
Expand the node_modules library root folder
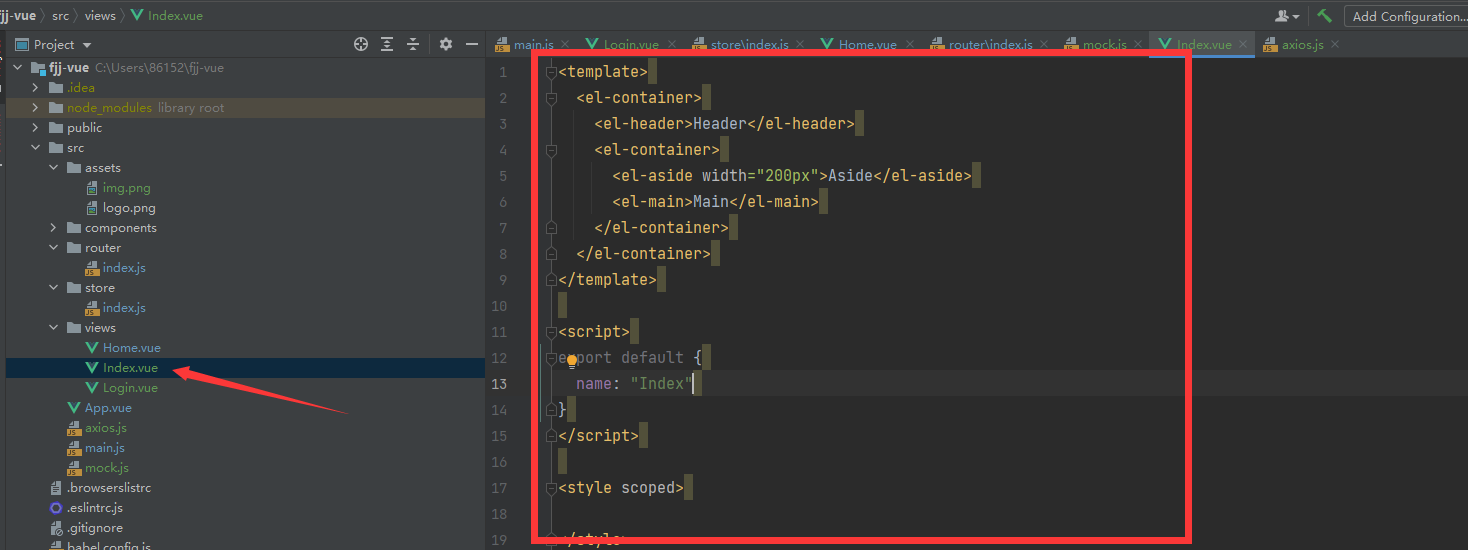37,108
